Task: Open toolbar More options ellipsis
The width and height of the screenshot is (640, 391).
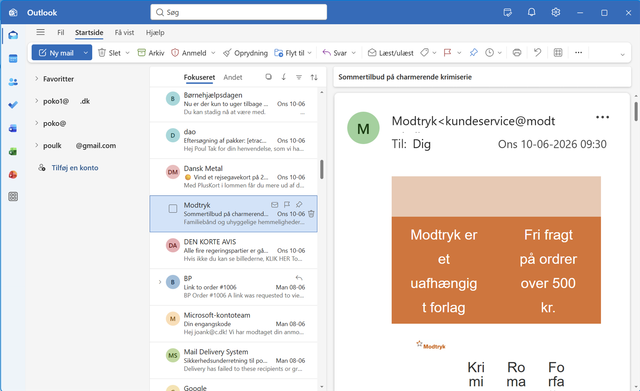Action: point(578,53)
